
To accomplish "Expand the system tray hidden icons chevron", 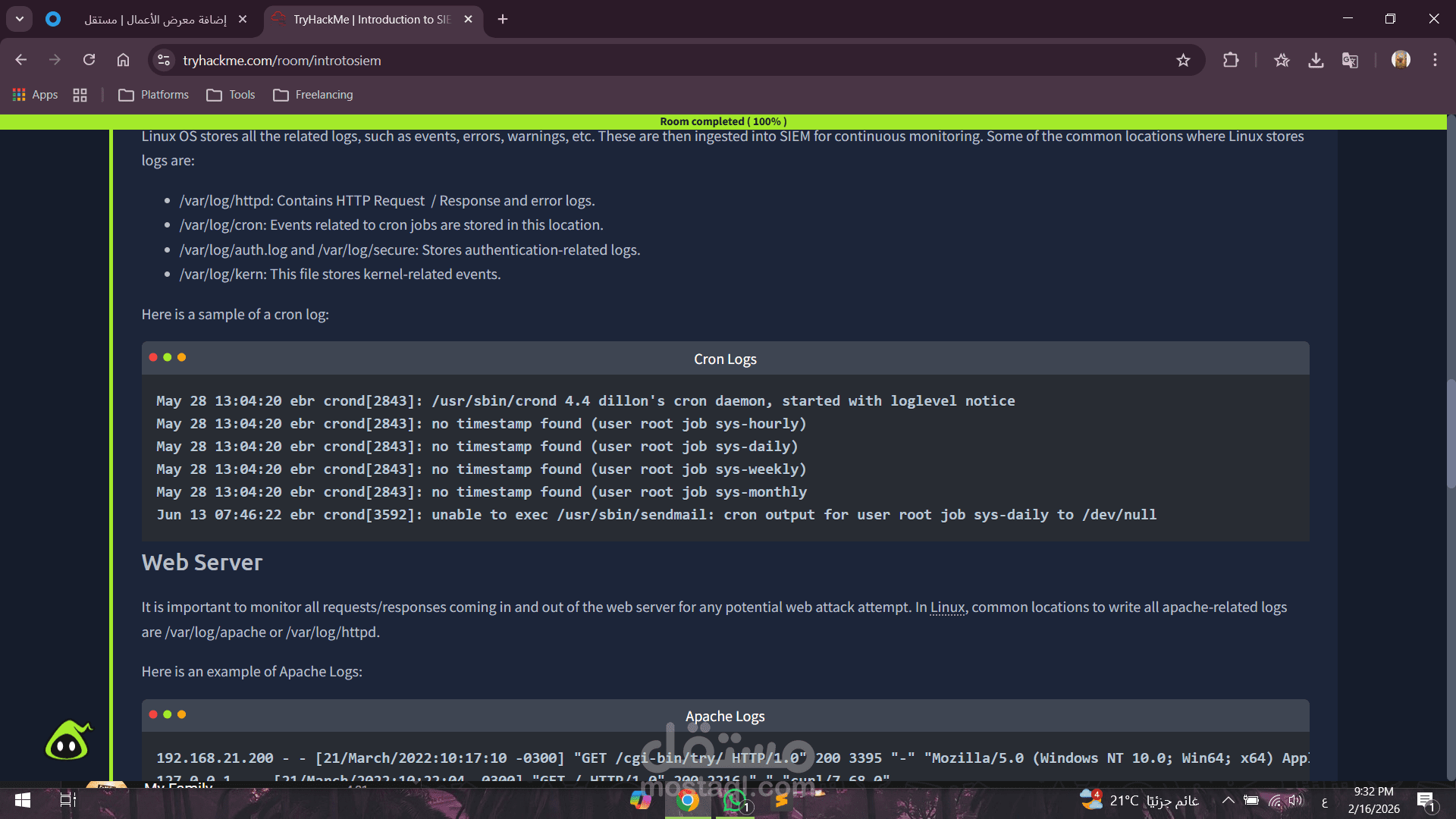I will pos(1228,800).
